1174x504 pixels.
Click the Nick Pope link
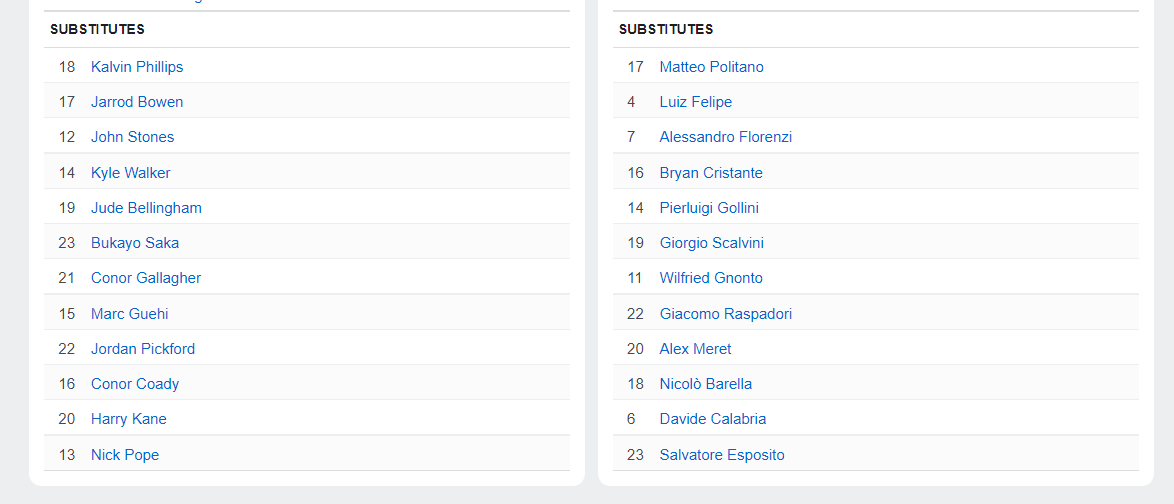pos(125,455)
